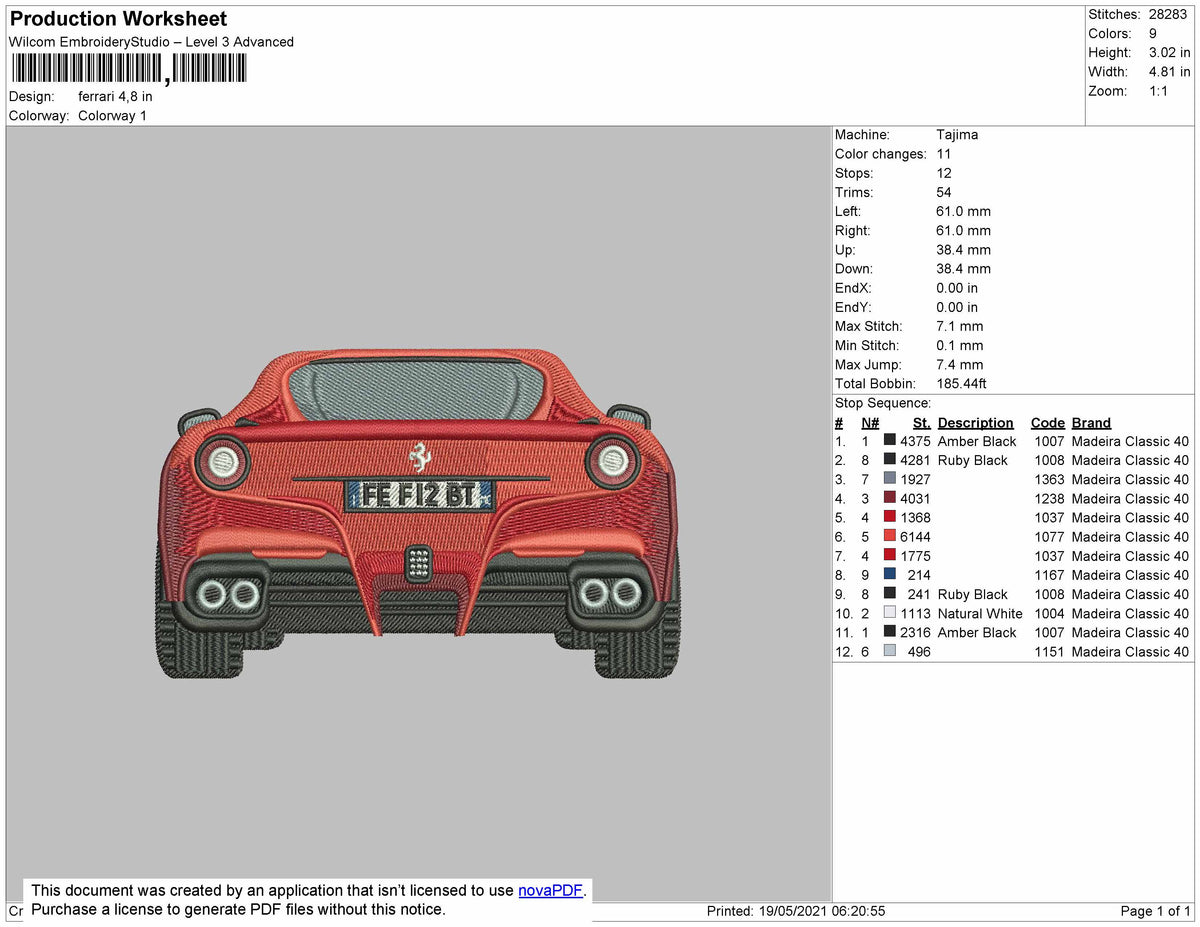Click the St. column header
Viewport: 1200px width, 927px height.
[x=920, y=422]
